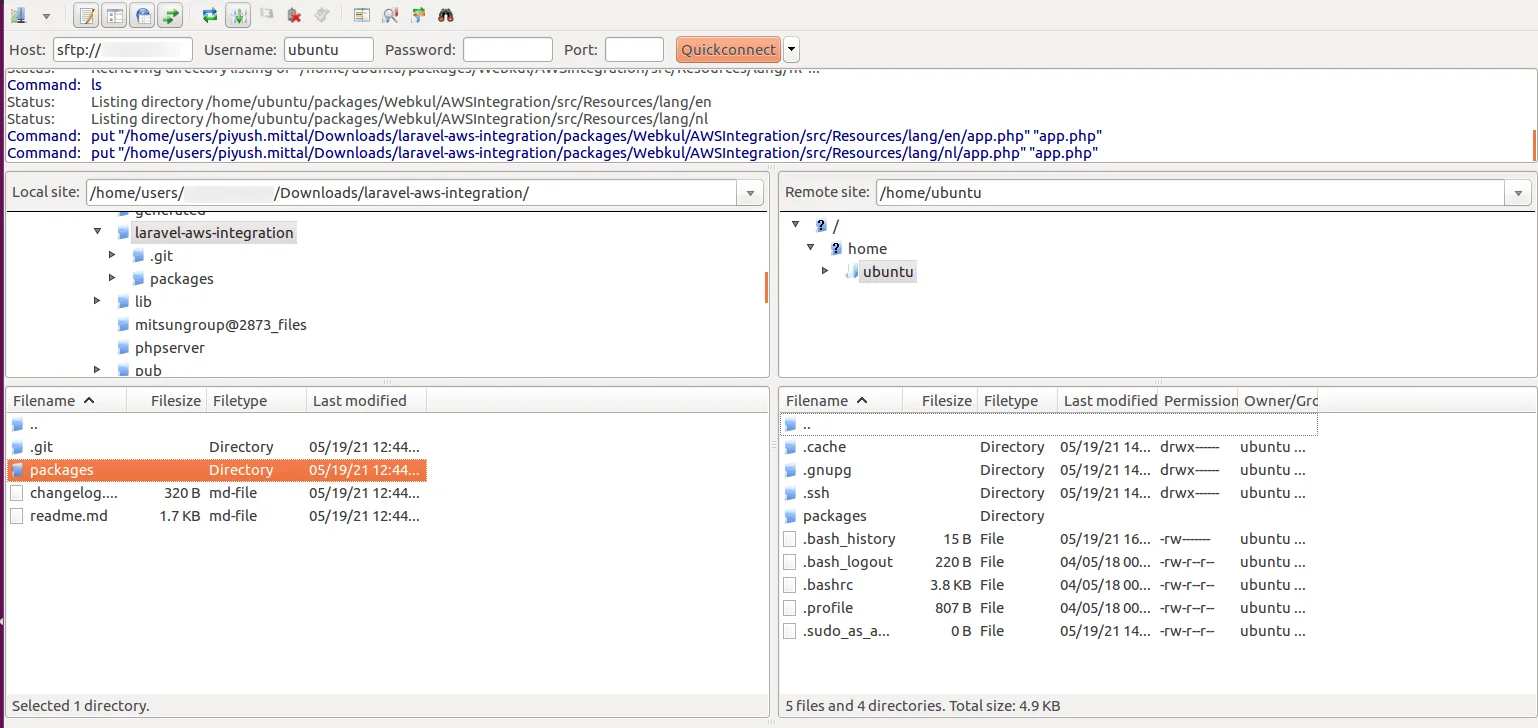Select ubuntu folder in remote tree
The height and width of the screenshot is (728, 1538).
click(x=888, y=272)
